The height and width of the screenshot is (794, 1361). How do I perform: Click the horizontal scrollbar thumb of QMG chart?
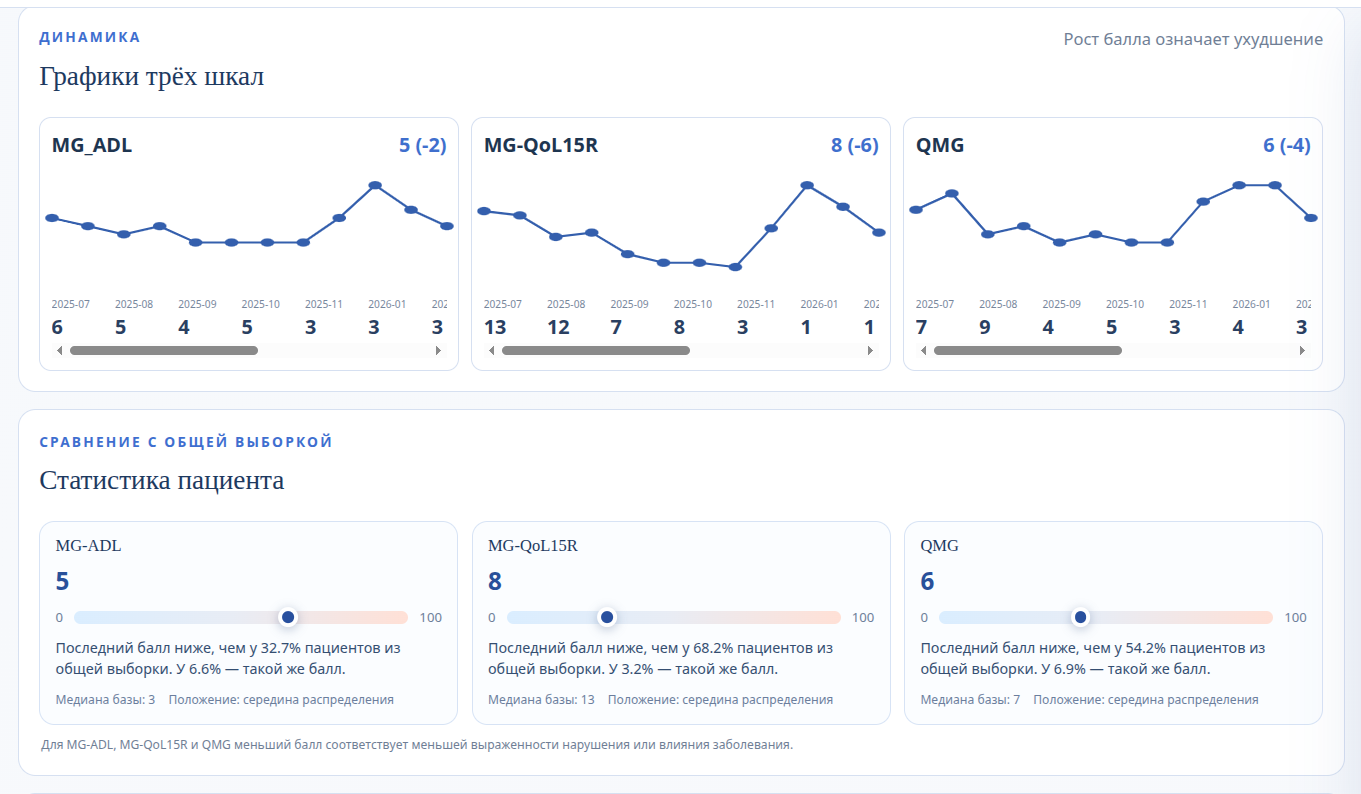1028,351
